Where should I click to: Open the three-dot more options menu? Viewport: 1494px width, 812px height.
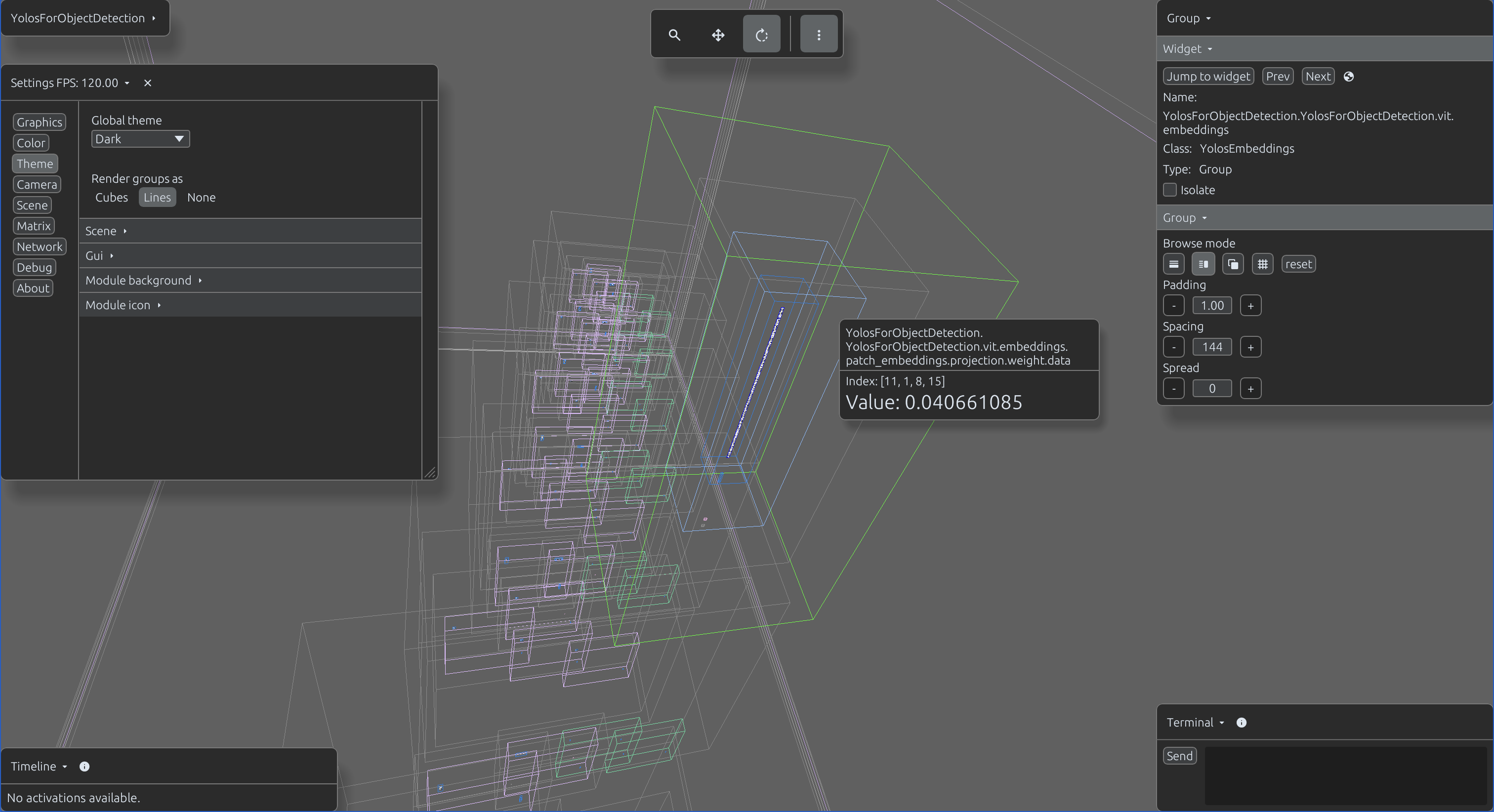818,35
